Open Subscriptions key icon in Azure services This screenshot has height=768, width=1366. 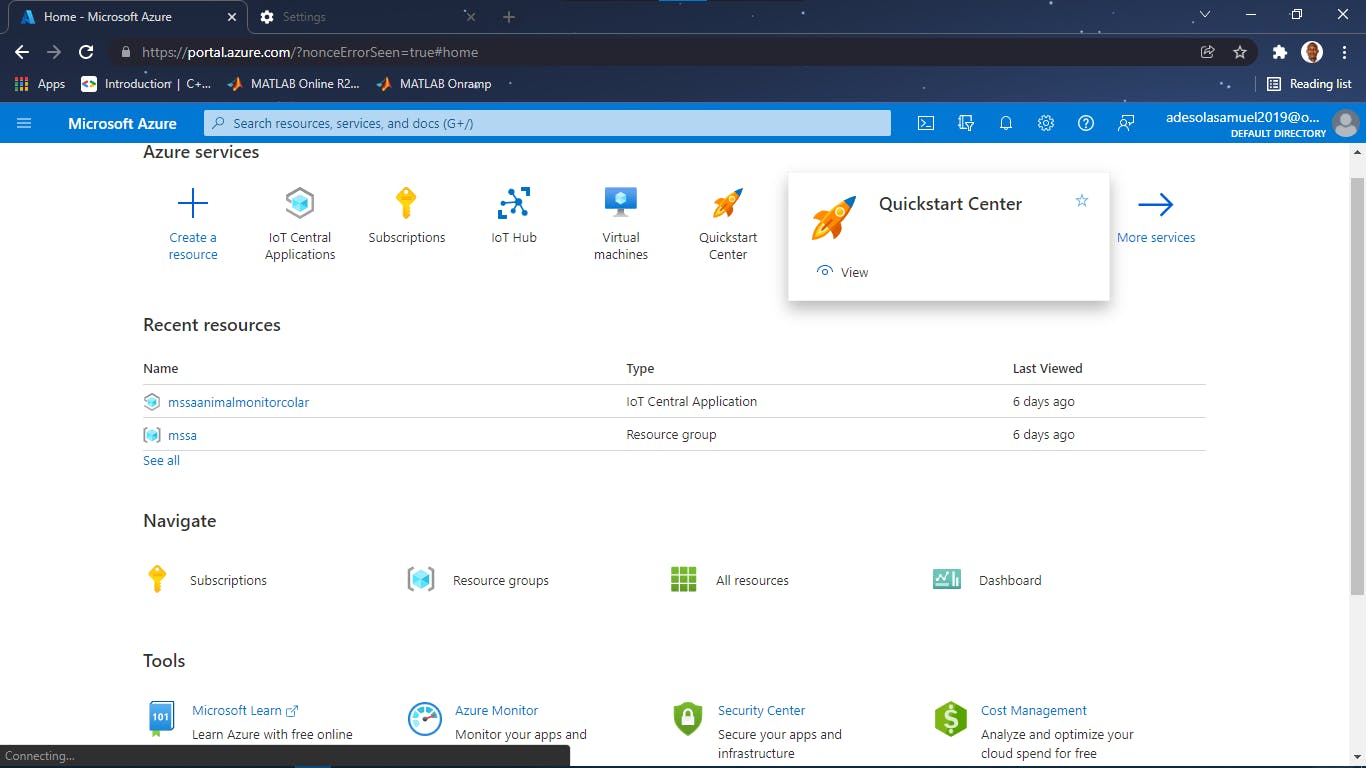pos(406,203)
